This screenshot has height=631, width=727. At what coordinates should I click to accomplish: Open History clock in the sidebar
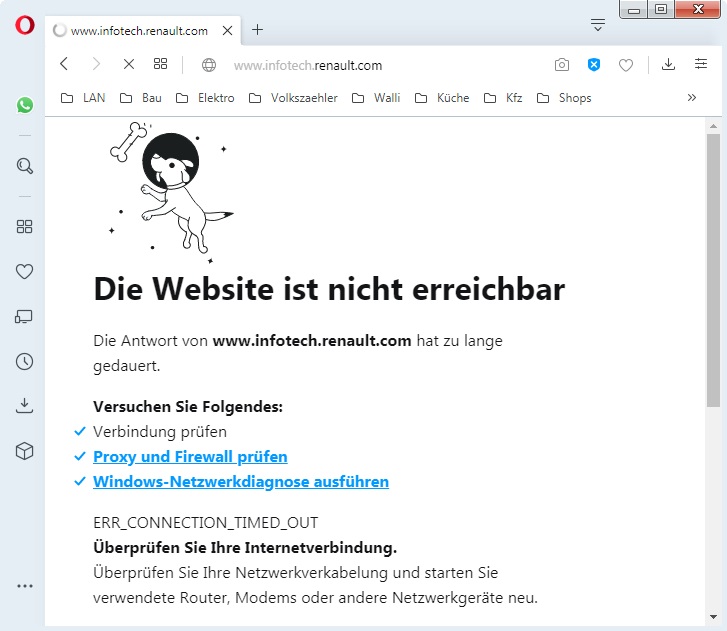coord(25,362)
